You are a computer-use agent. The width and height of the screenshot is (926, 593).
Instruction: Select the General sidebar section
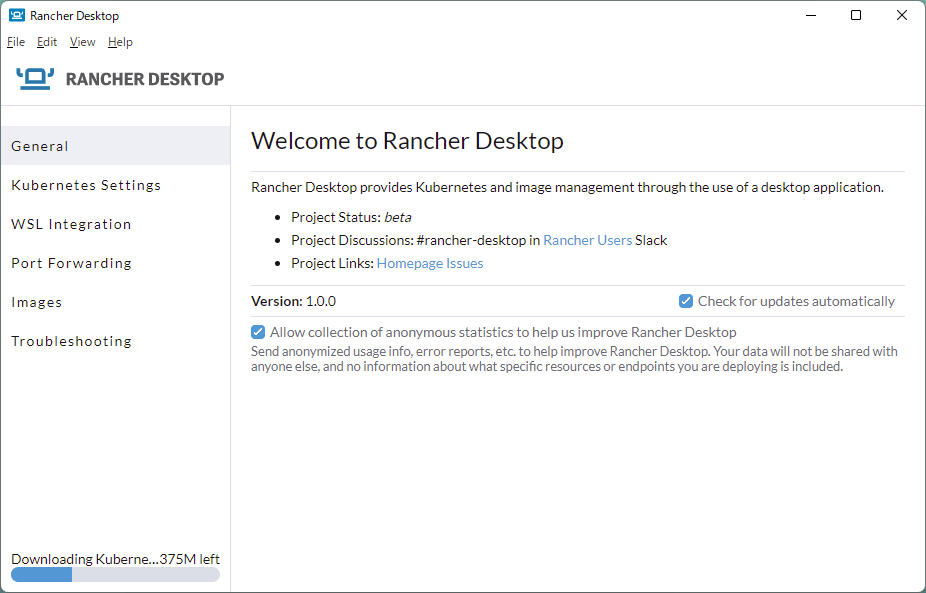click(116, 145)
